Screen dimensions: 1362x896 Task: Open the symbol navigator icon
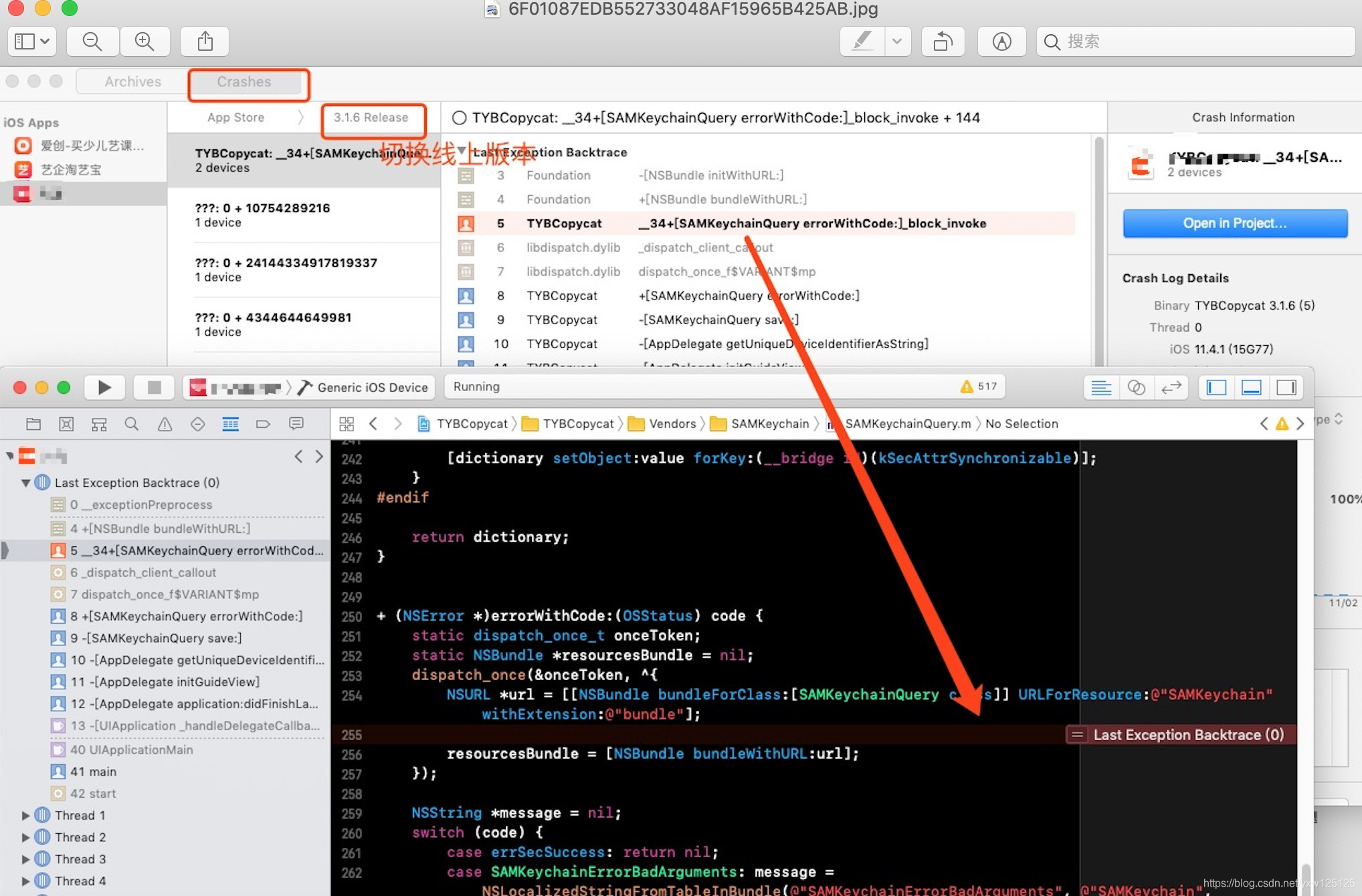(99, 424)
